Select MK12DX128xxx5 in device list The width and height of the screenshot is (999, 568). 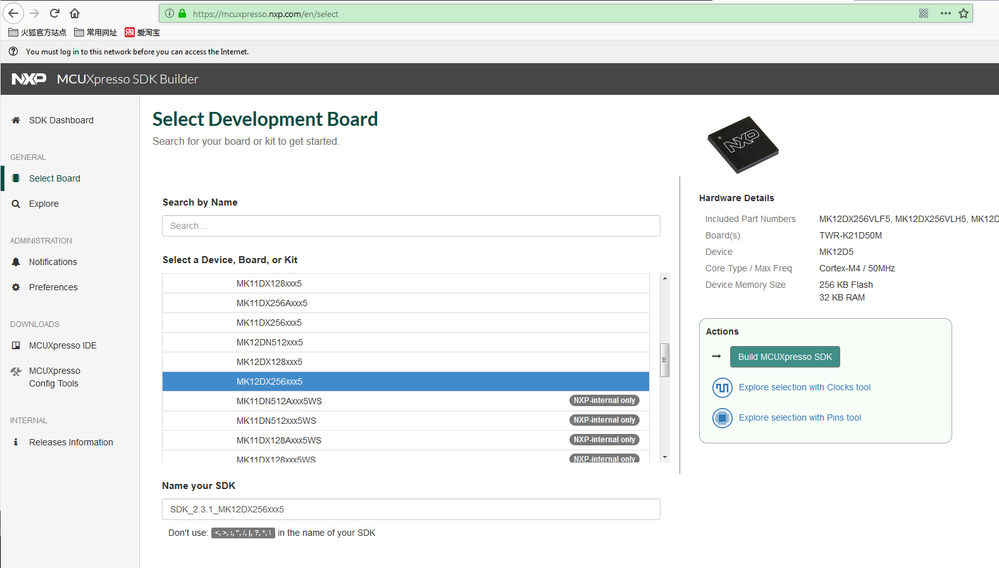point(406,362)
